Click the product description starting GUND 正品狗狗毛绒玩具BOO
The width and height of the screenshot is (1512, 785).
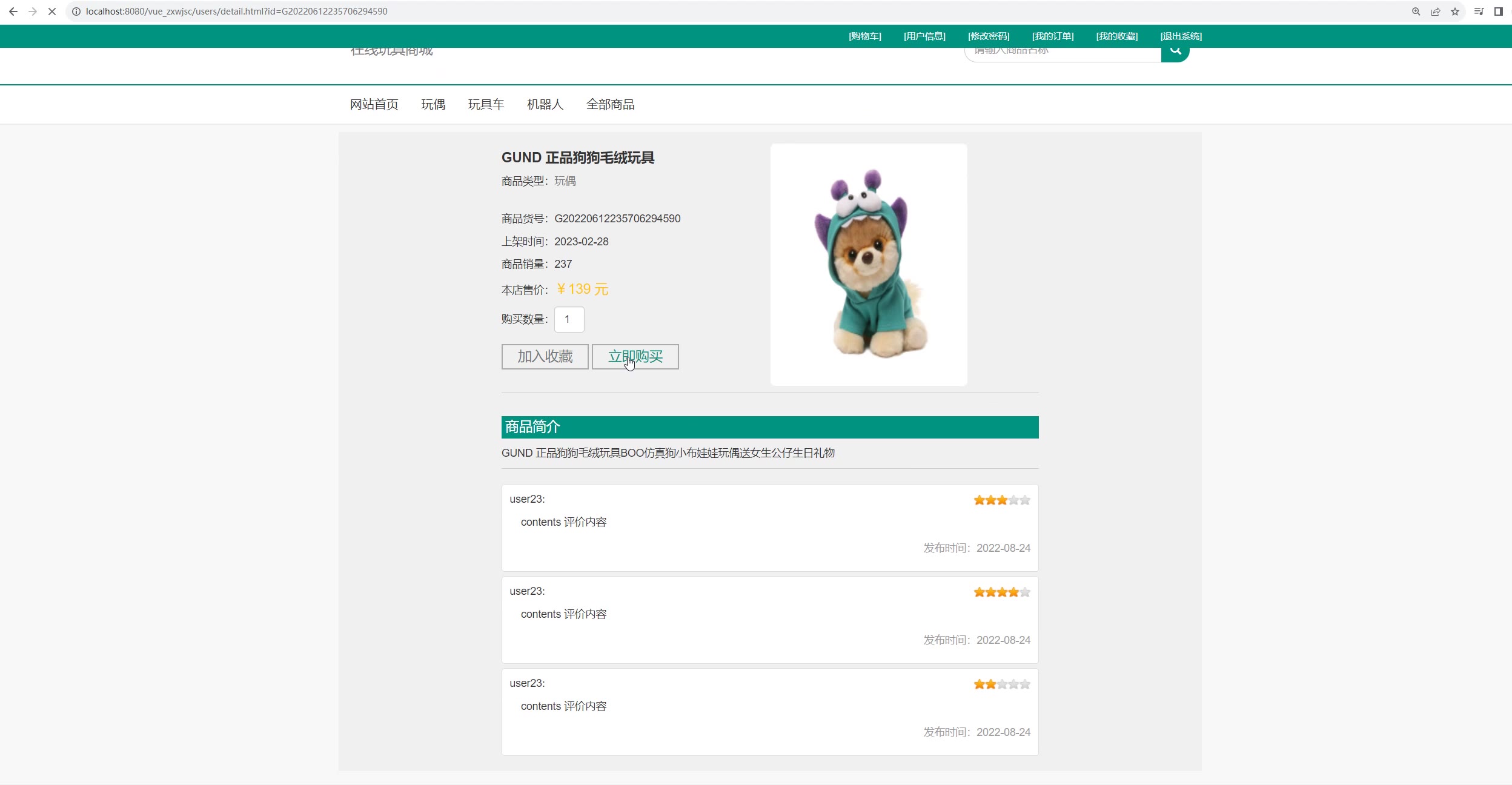tap(668, 453)
